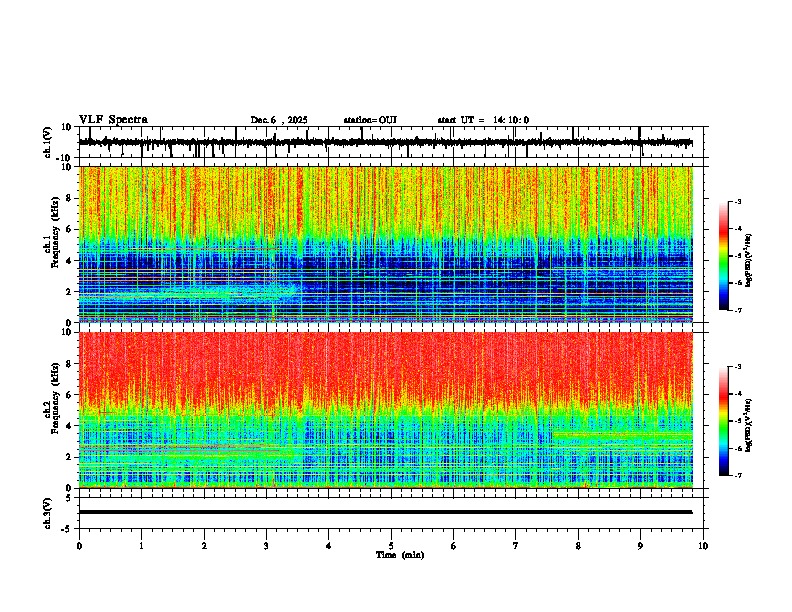Screen dimensions: 792x612
Task: Click the "start UT = 14:10: 0" text
Action: tap(483, 120)
